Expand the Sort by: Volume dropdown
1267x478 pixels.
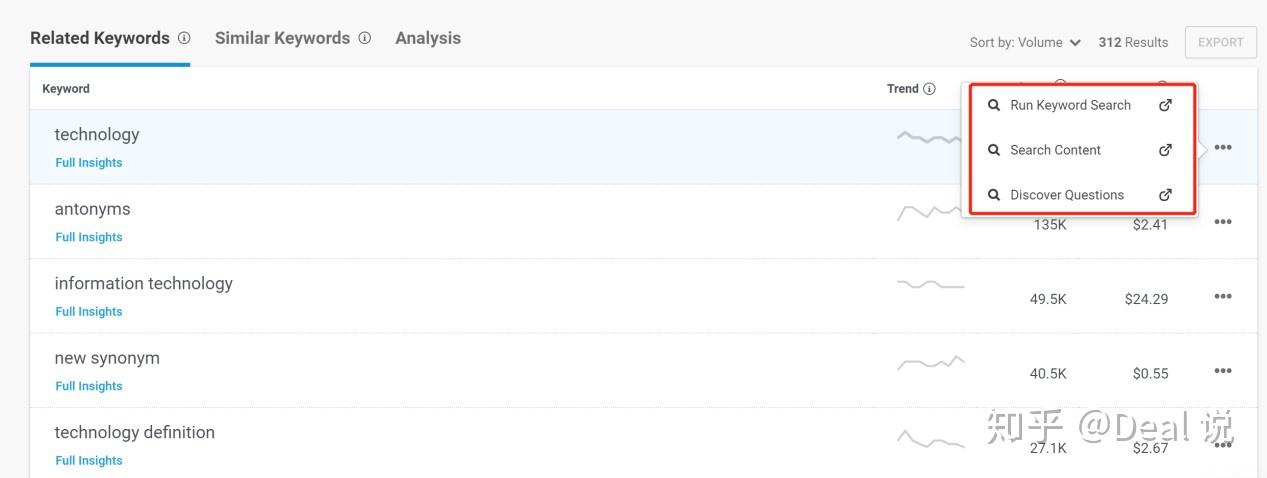[x=1025, y=42]
